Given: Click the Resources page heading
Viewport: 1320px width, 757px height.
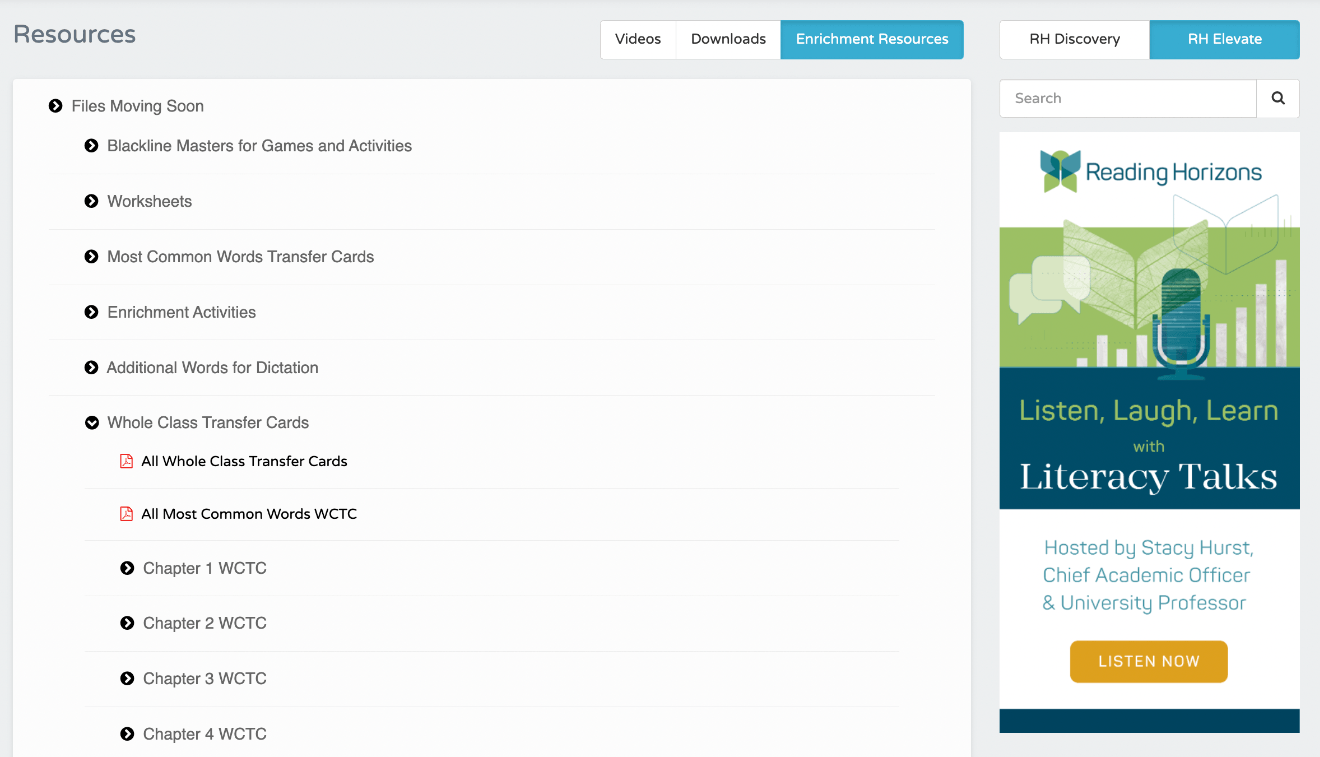Looking at the screenshot, I should click(x=75, y=35).
